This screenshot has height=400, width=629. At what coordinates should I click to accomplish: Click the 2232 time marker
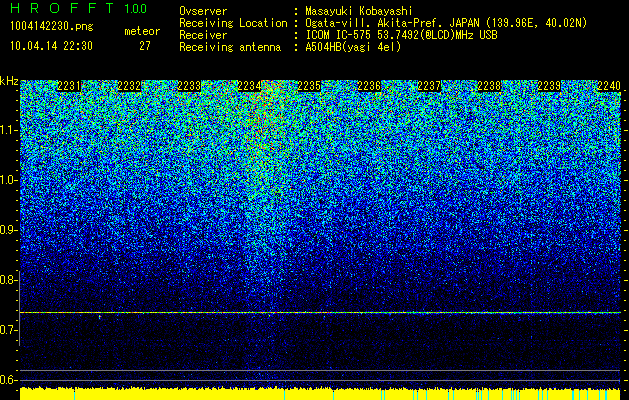(129, 86)
